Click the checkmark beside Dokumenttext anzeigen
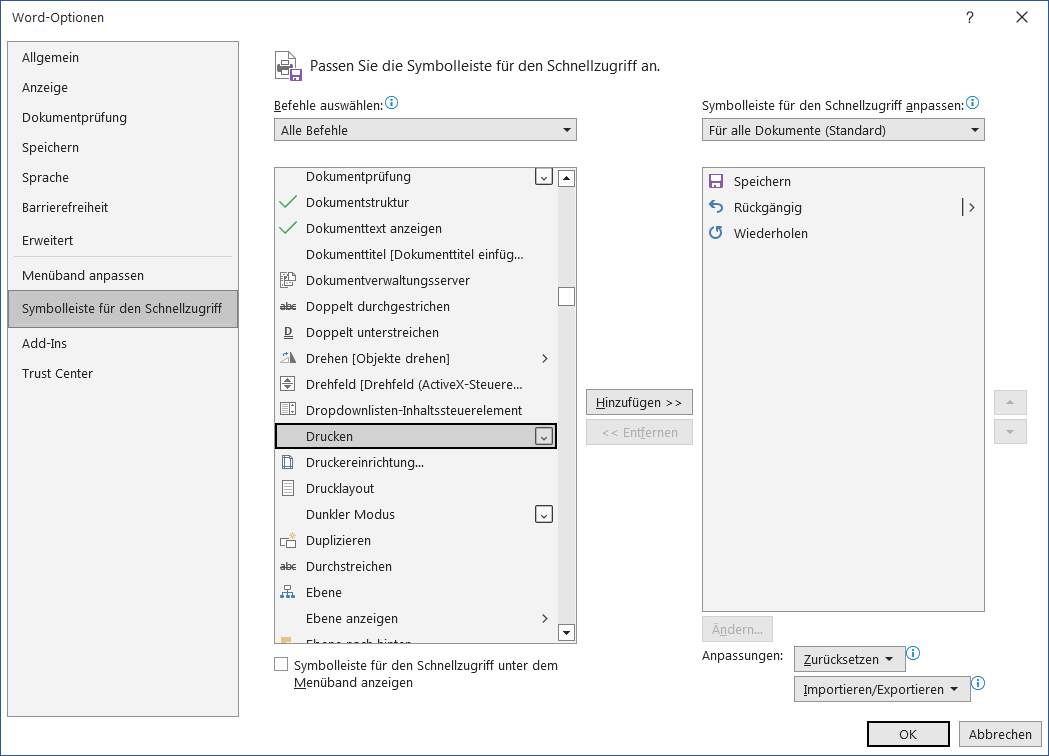The width and height of the screenshot is (1049, 756). click(x=288, y=228)
